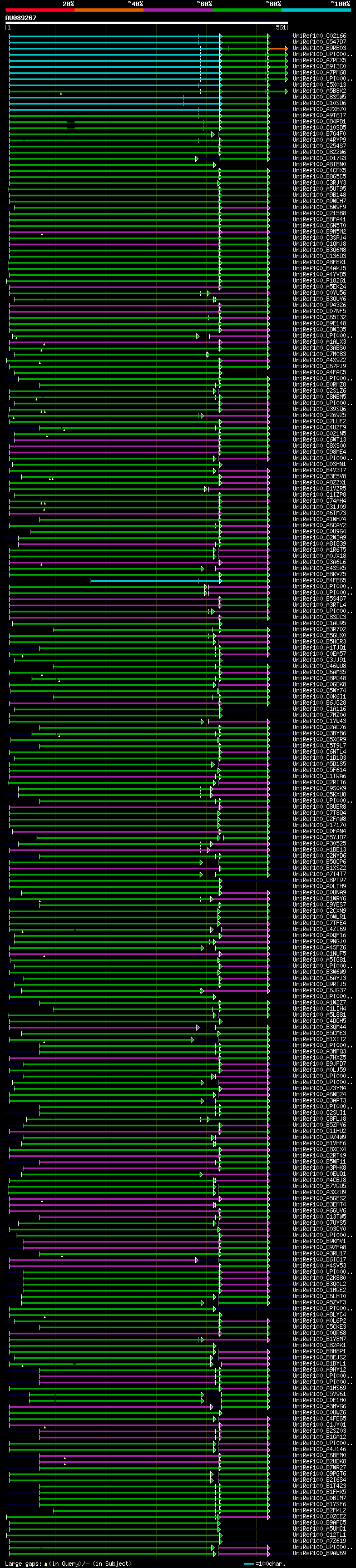
Task: Select the UniRef100_B4FB65 label
Action: [319, 581]
